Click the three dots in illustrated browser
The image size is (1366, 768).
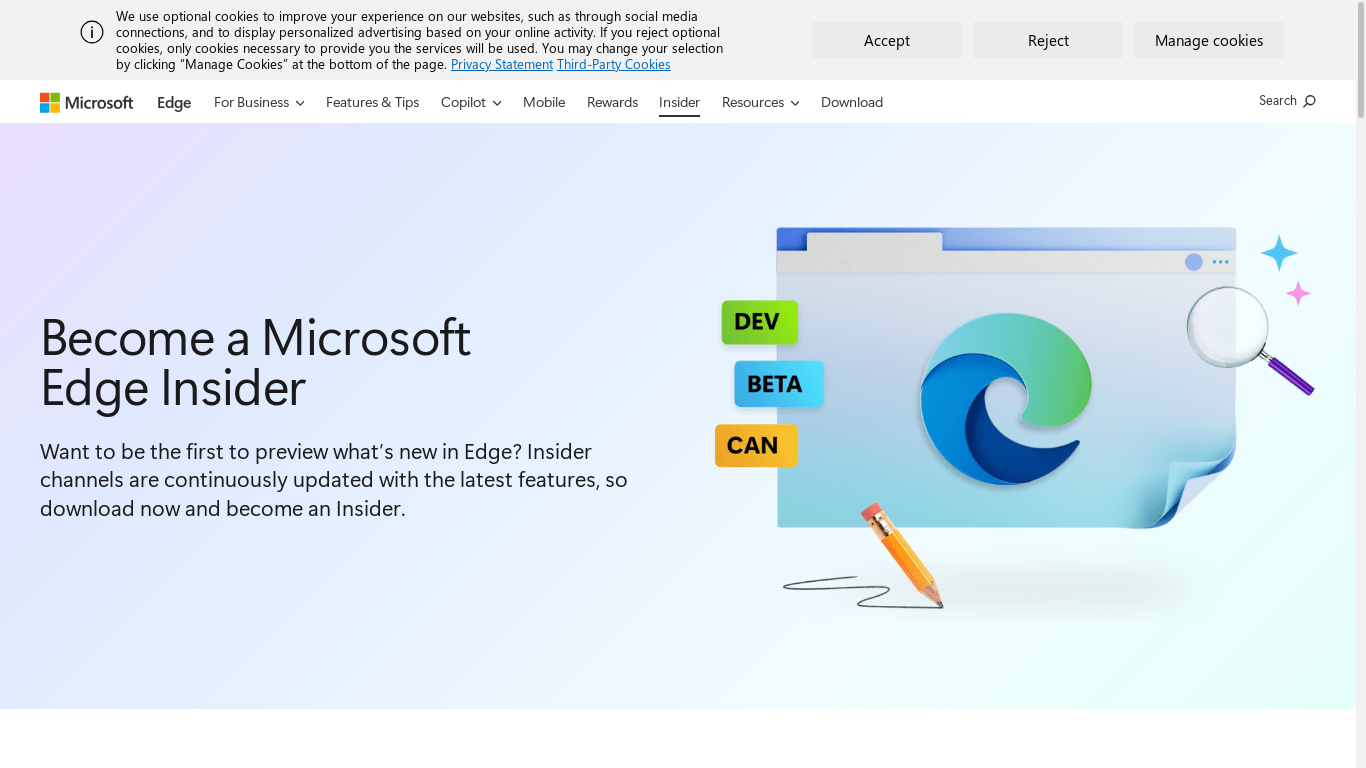1220,262
